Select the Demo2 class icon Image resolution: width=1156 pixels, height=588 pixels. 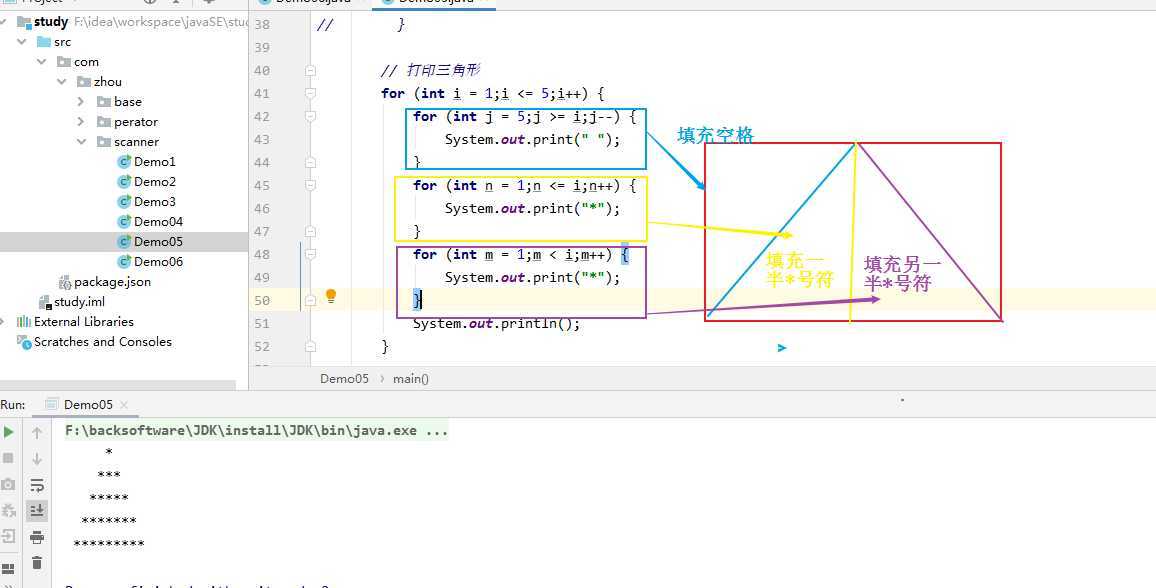tap(124, 181)
